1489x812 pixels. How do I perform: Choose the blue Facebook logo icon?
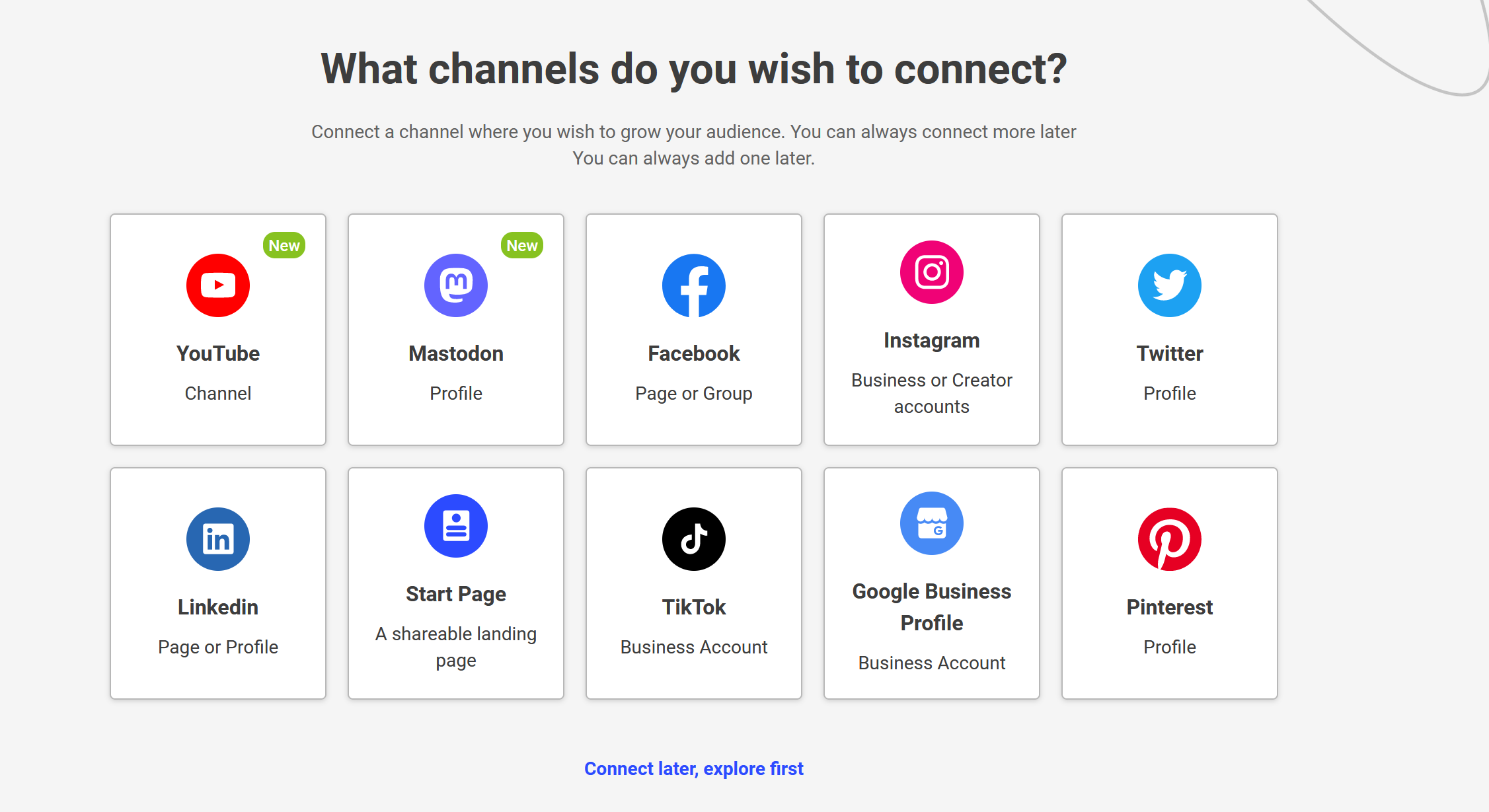point(694,285)
